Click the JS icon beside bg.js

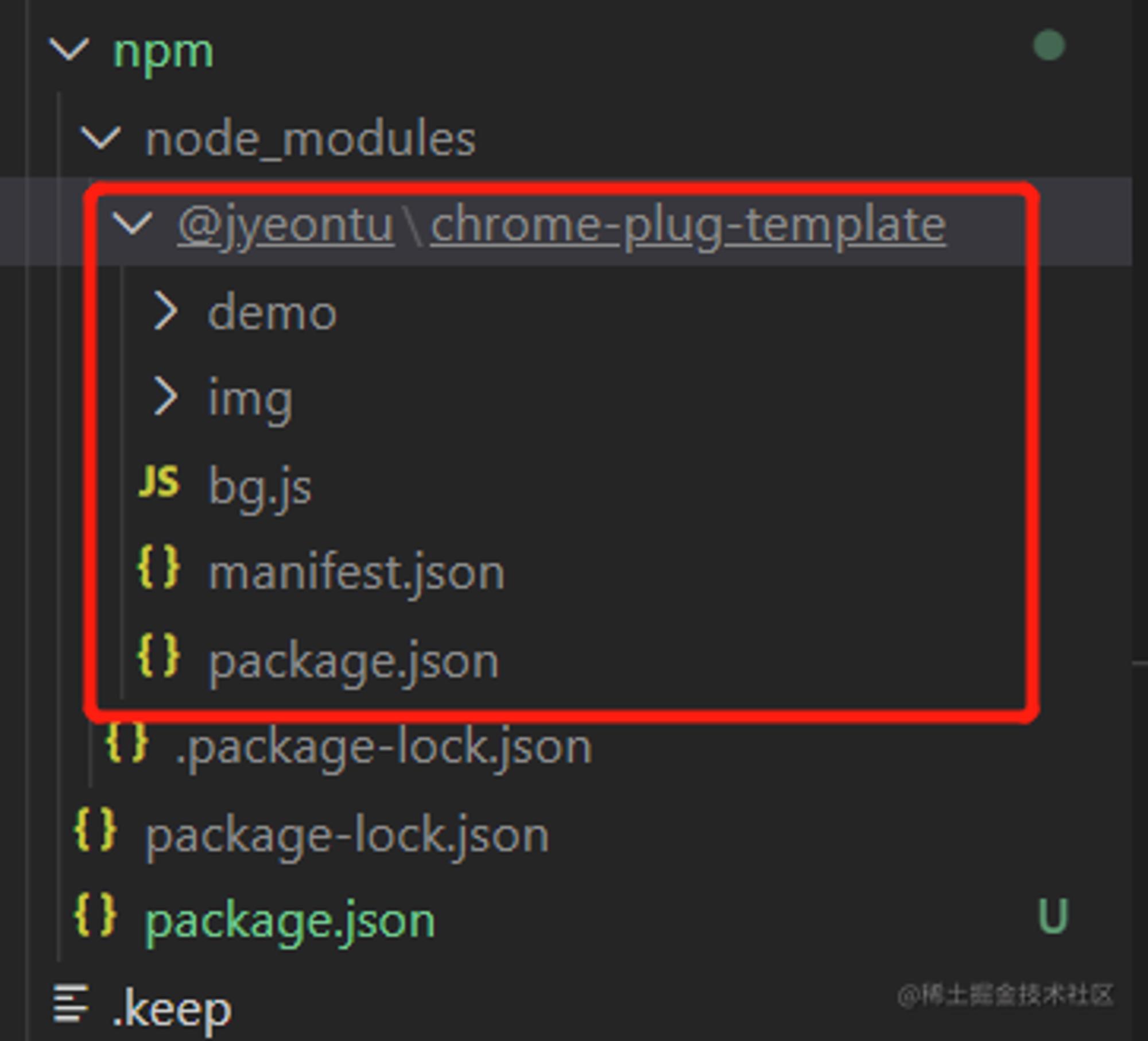coord(159,481)
